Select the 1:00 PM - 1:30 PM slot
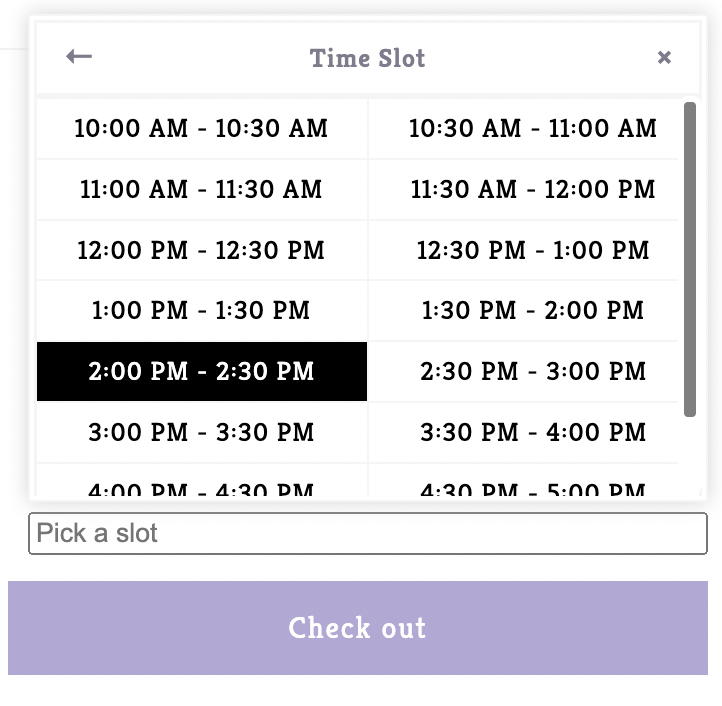The height and width of the screenshot is (706, 722). pos(202,310)
